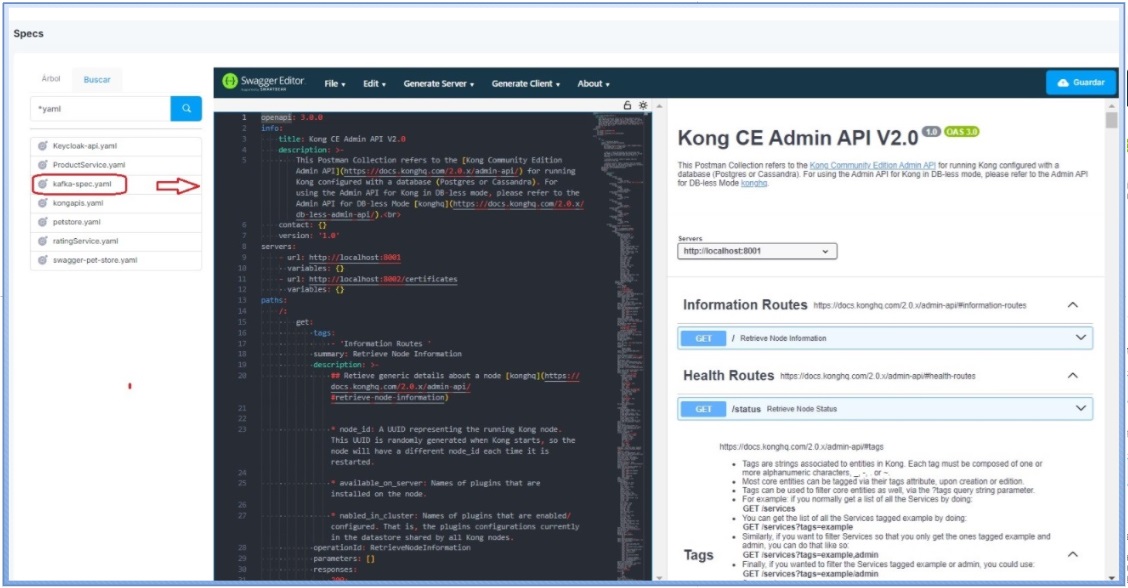Screen dimensions: 1128x588
Task: Open the Generate Server menu
Action: click(438, 84)
